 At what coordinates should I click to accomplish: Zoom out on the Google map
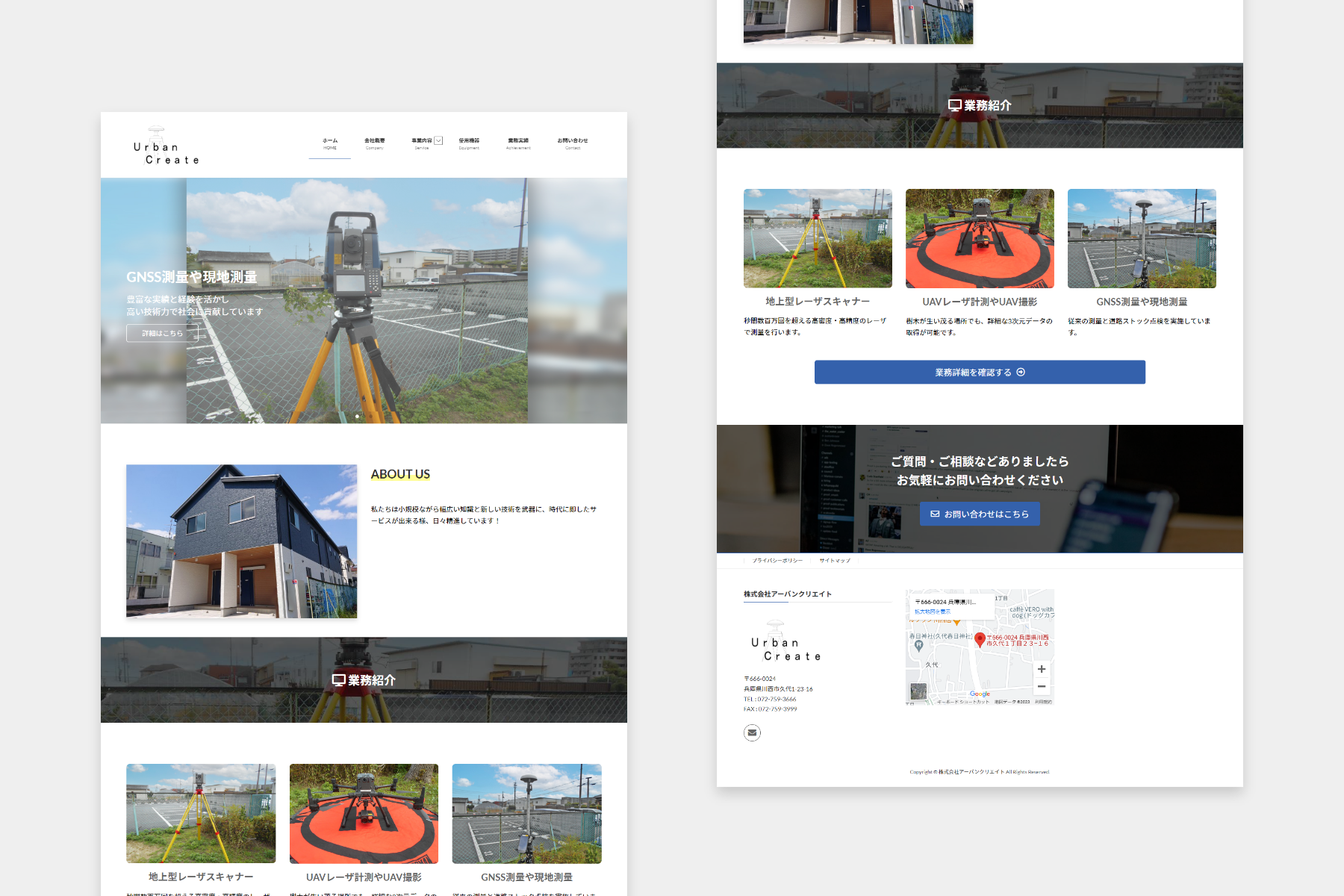[1041, 686]
